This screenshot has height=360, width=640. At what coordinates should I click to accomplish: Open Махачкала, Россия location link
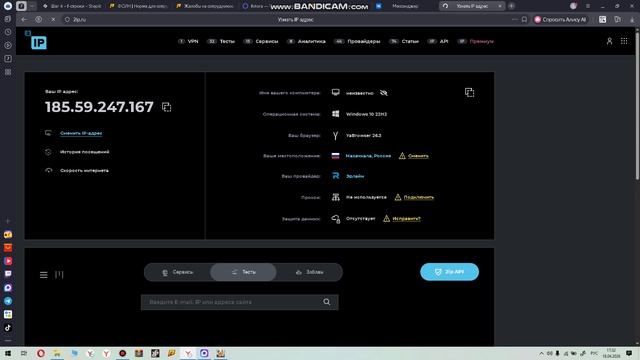(x=368, y=156)
